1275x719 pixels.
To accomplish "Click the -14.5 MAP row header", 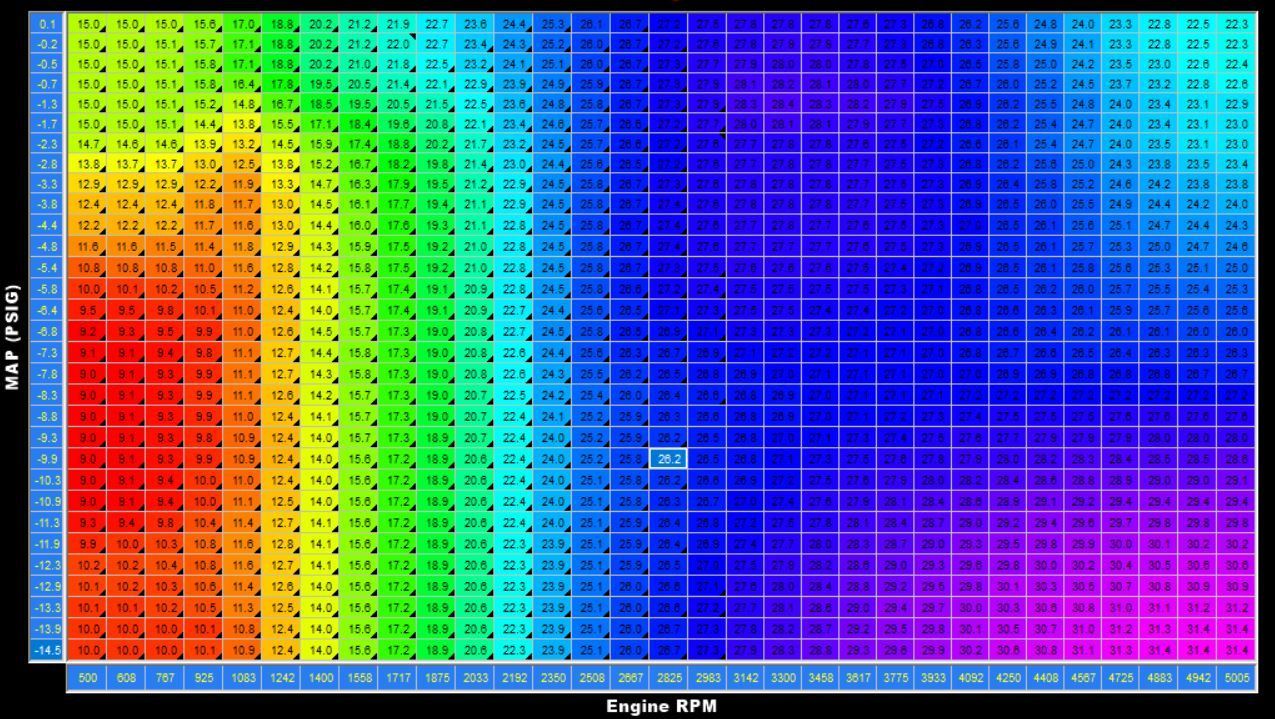I will click(x=47, y=650).
